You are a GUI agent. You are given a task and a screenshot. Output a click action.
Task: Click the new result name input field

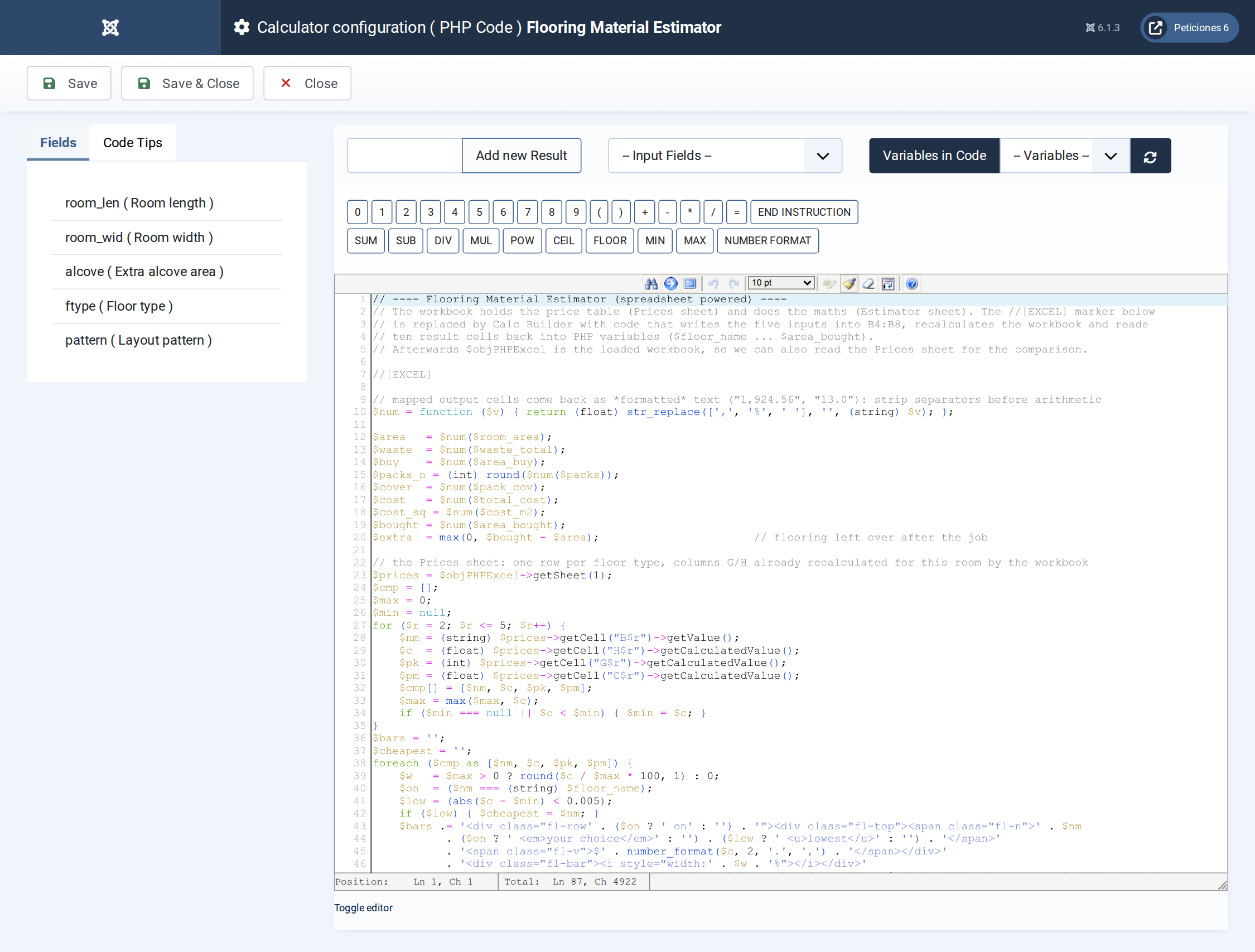[405, 156]
